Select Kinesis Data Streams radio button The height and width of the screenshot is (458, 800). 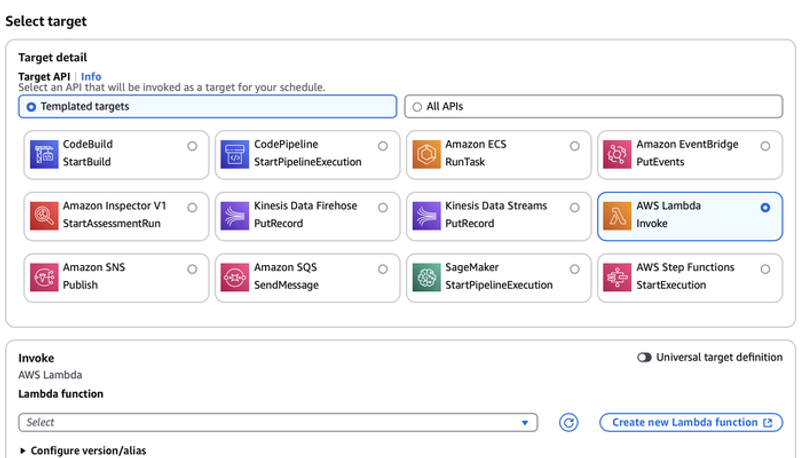[x=574, y=208]
